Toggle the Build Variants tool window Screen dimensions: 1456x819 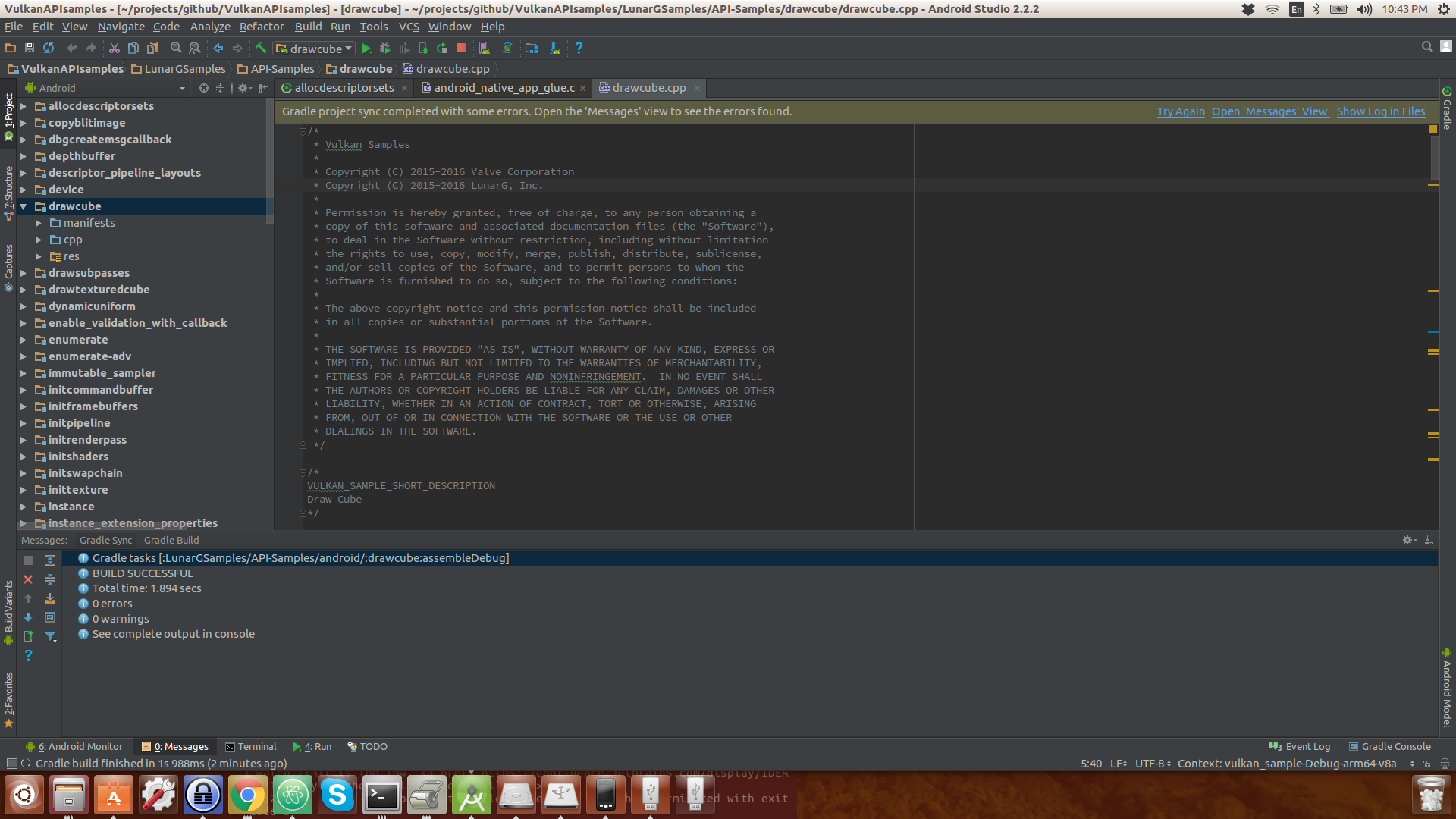coord(9,613)
